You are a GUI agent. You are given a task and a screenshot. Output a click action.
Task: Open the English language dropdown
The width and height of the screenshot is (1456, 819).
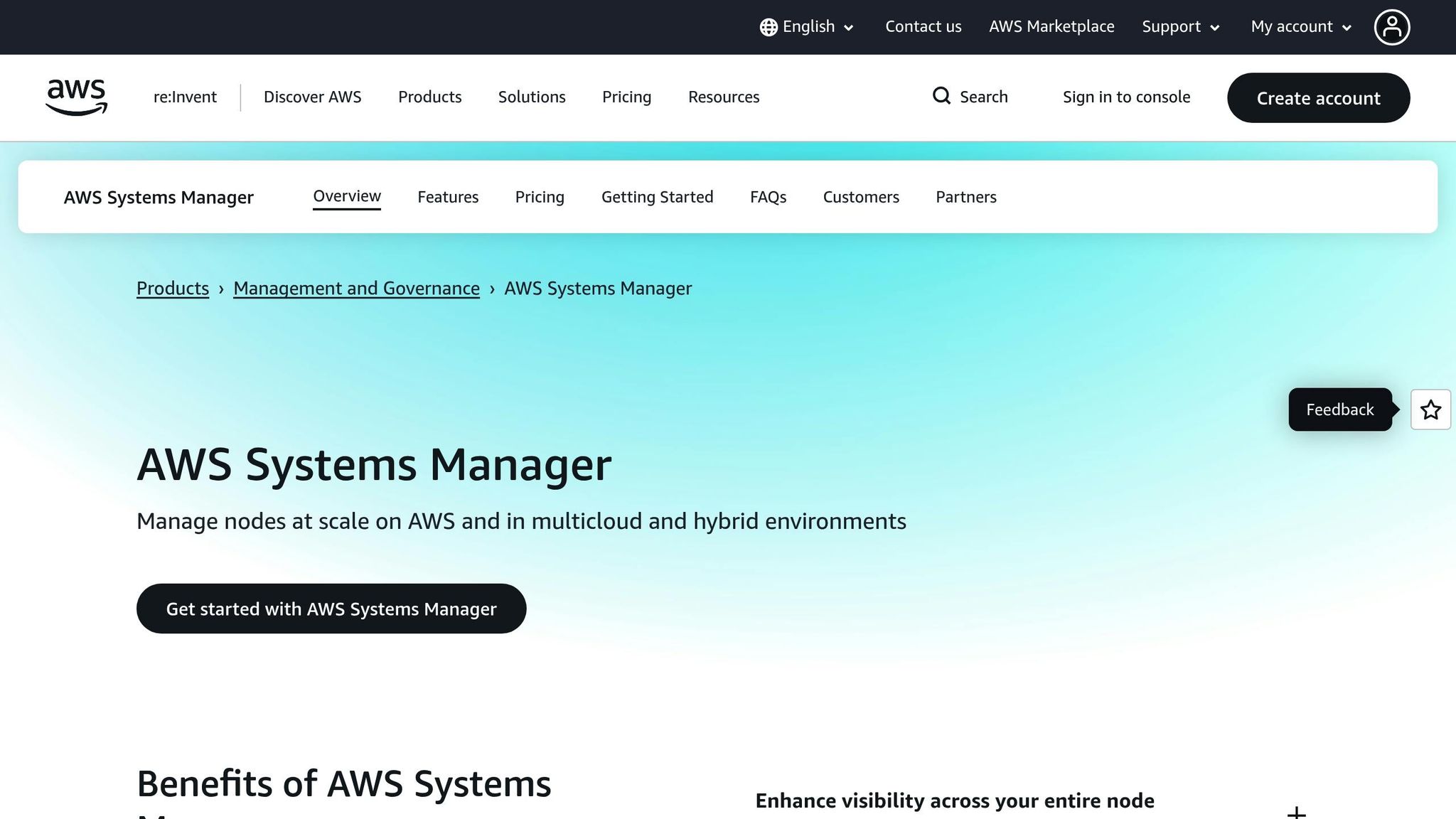coord(808,26)
